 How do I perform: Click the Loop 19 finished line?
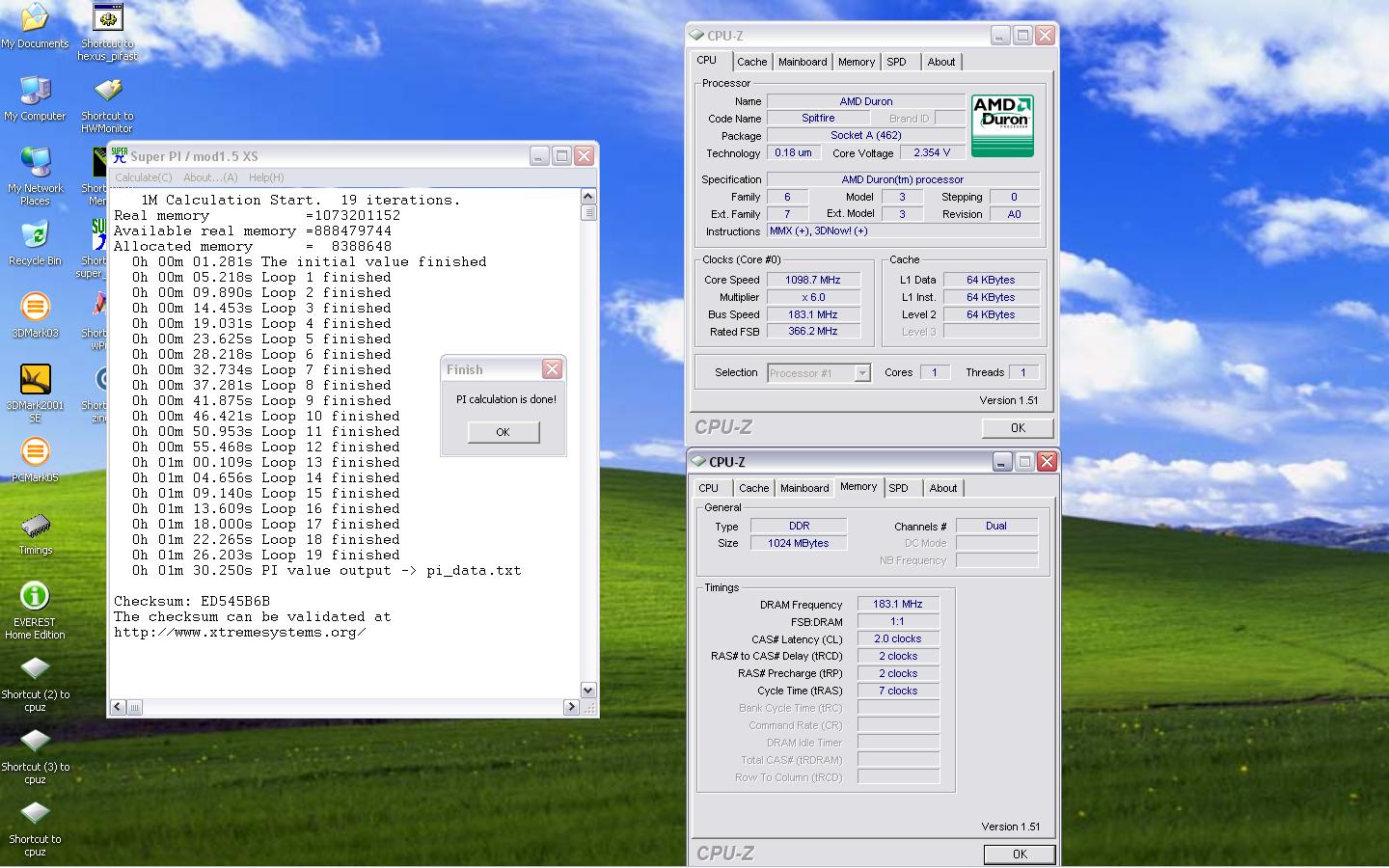(x=265, y=555)
